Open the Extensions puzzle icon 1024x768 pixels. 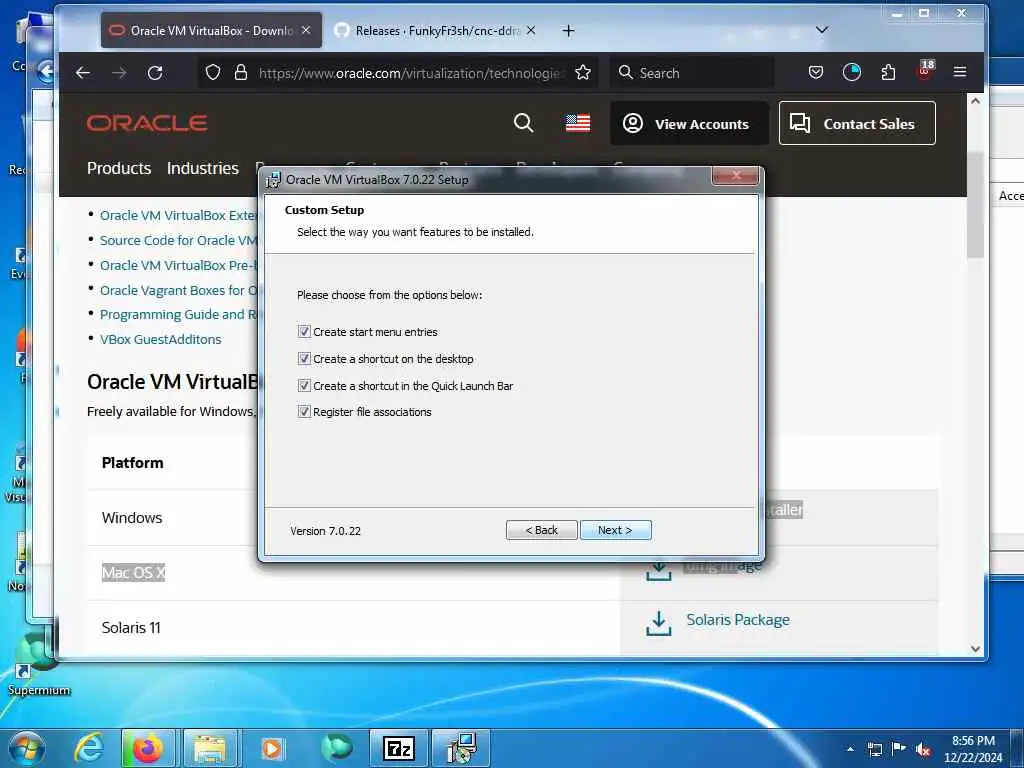click(888, 72)
